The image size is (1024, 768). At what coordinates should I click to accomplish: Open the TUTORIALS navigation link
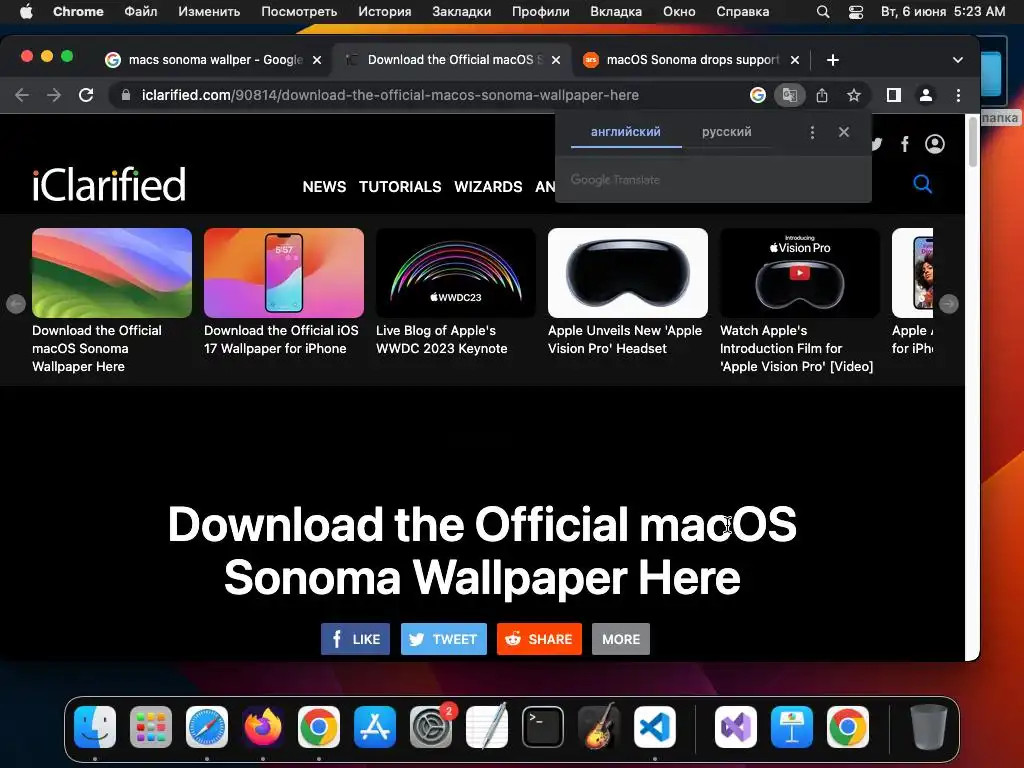point(400,187)
